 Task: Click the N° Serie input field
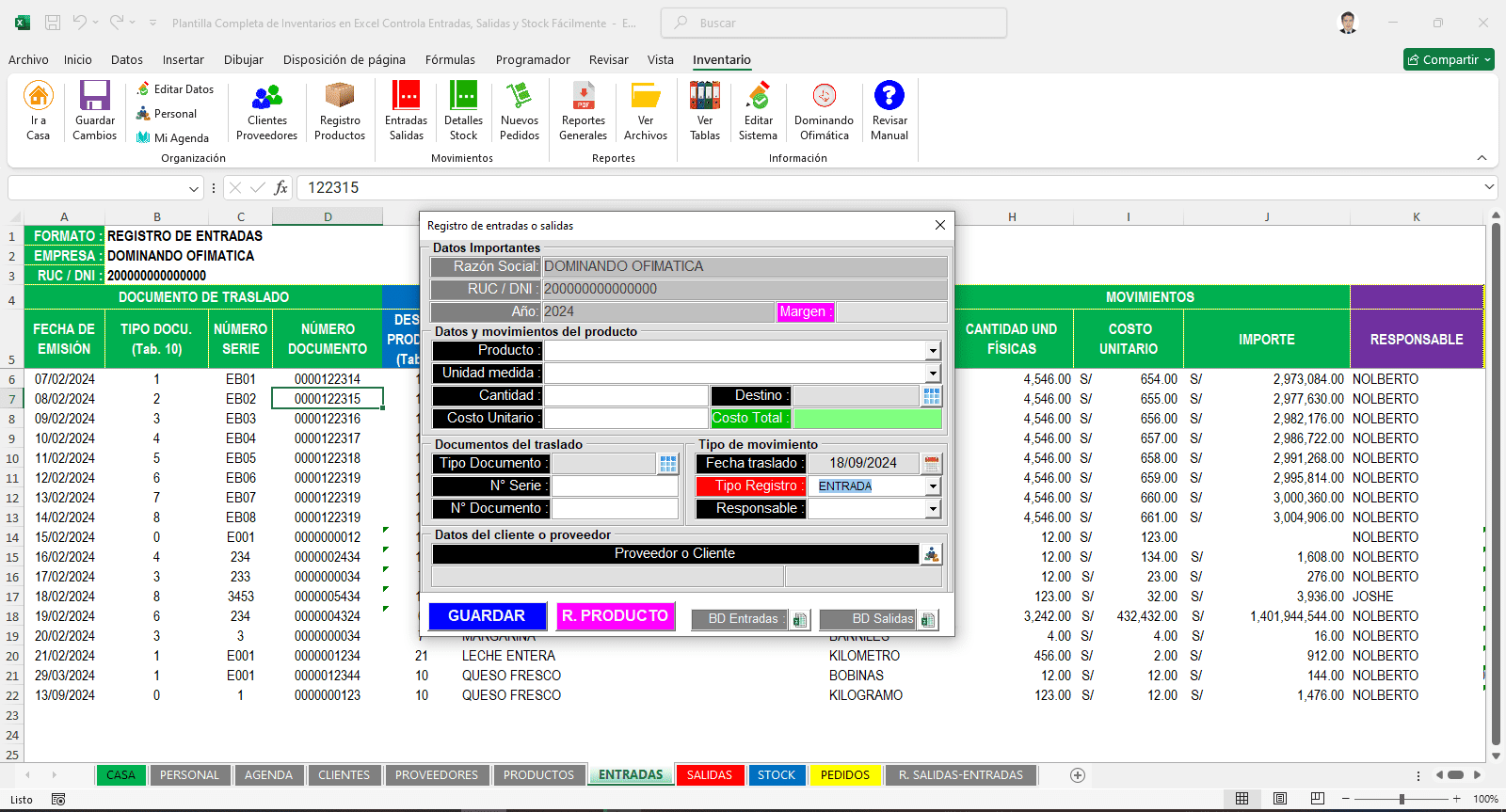(x=615, y=486)
